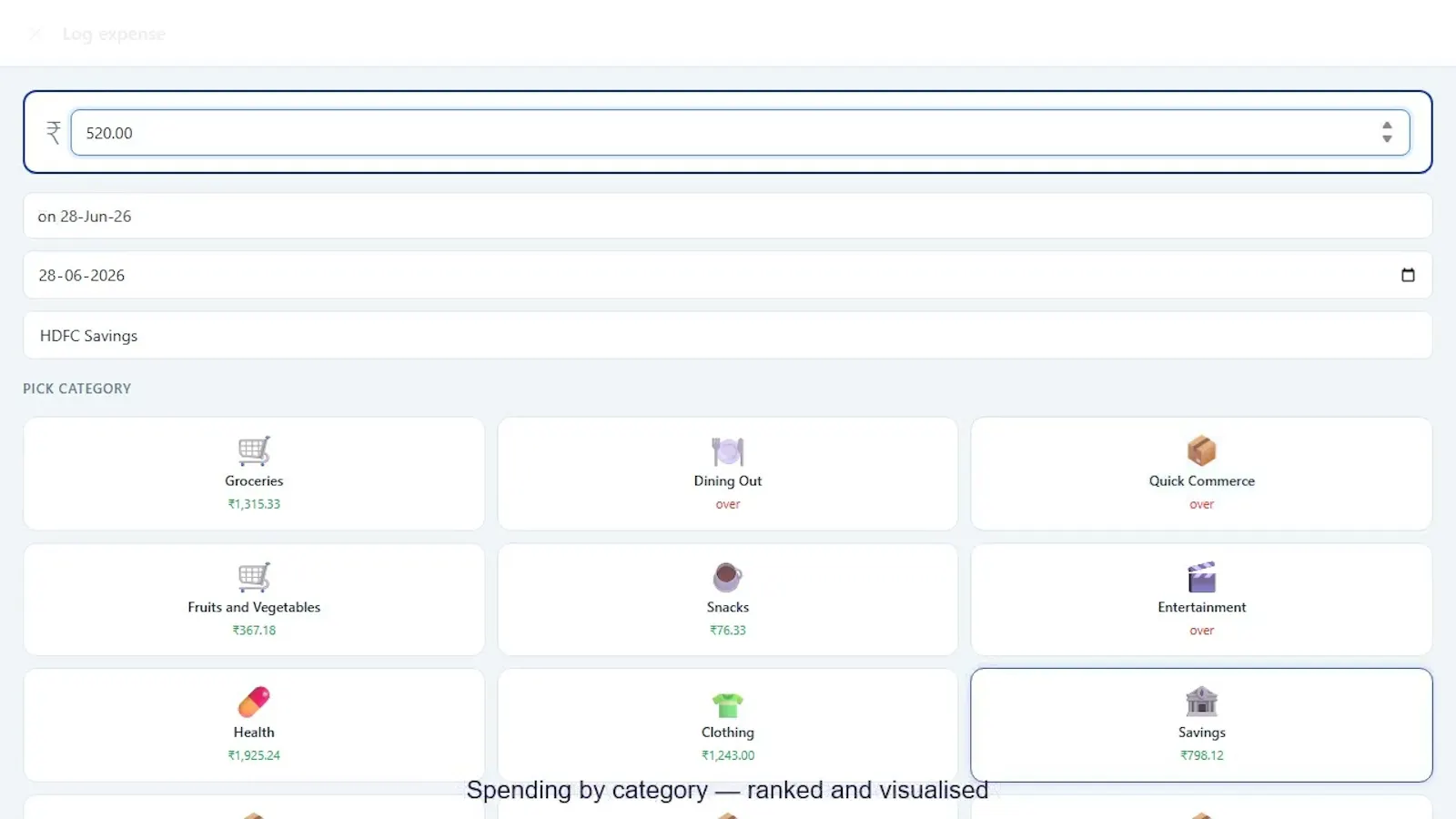Decrease amount with the down stepper arrow
This screenshot has width=1456, height=819.
(x=1387, y=139)
